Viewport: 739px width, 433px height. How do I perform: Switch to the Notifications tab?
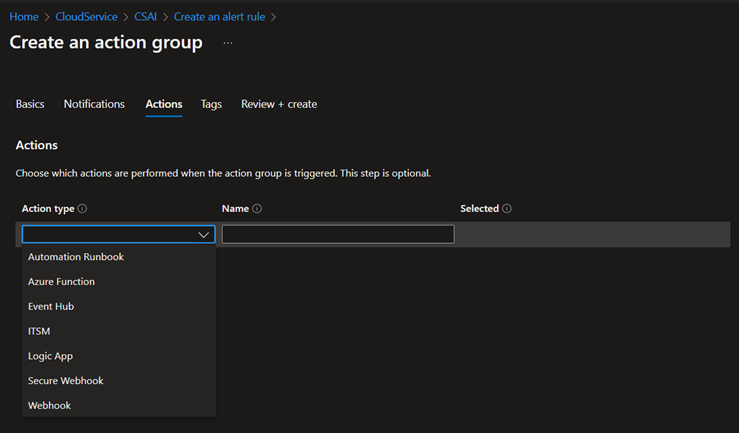[x=94, y=104]
